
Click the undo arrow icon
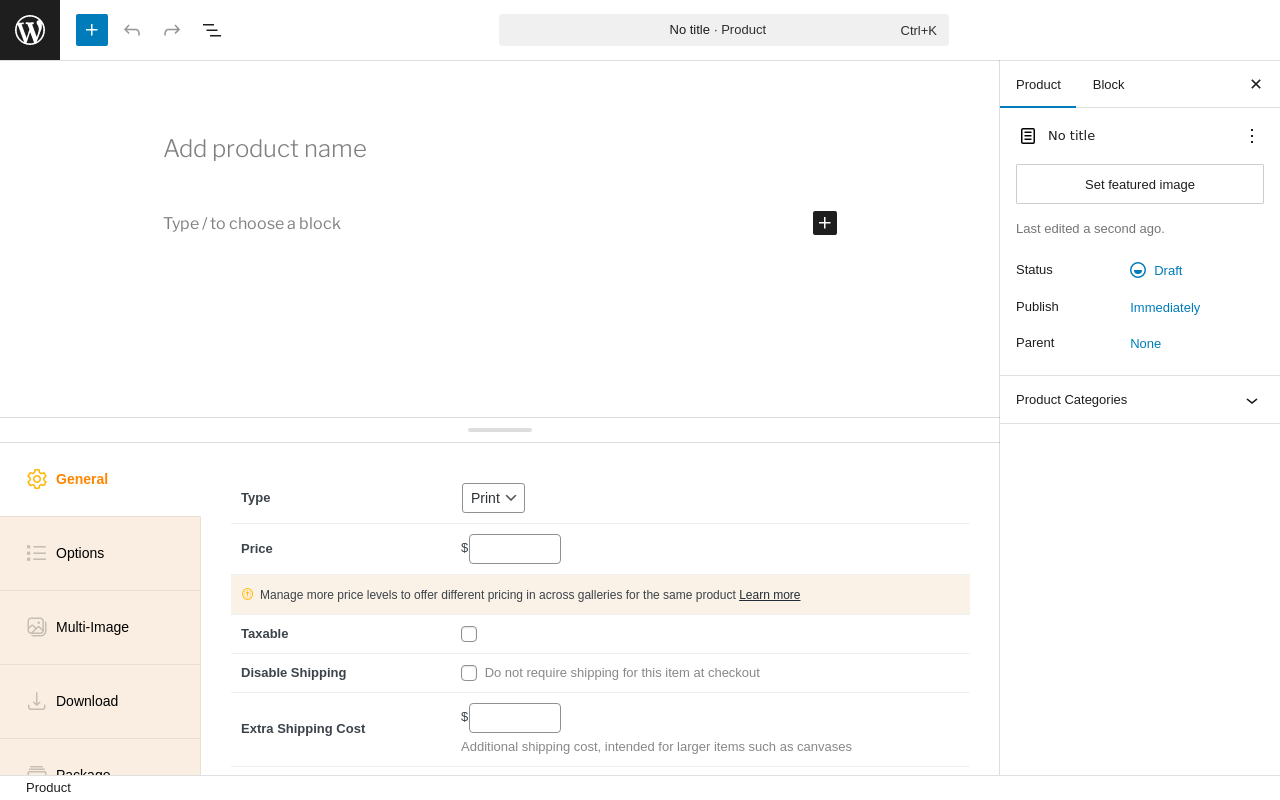coord(132,30)
